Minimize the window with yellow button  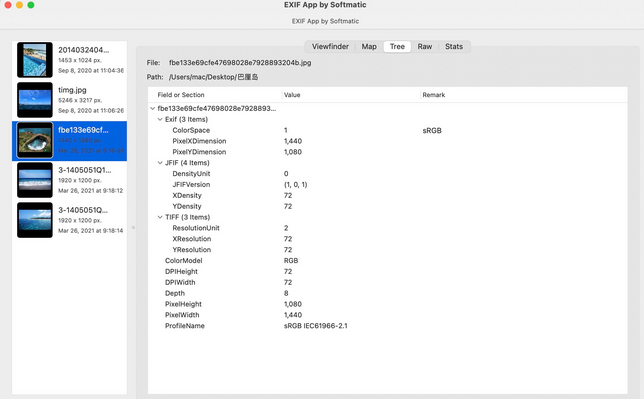point(19,5)
